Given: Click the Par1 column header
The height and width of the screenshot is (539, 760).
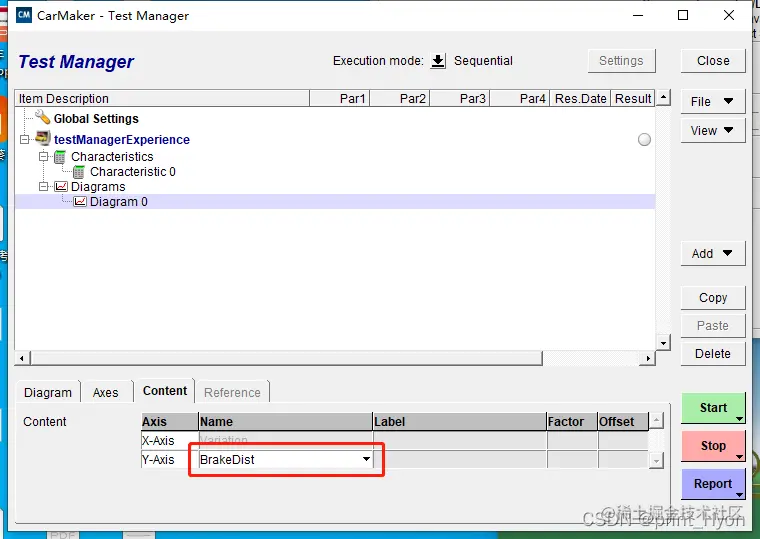Looking at the screenshot, I should (x=340, y=98).
